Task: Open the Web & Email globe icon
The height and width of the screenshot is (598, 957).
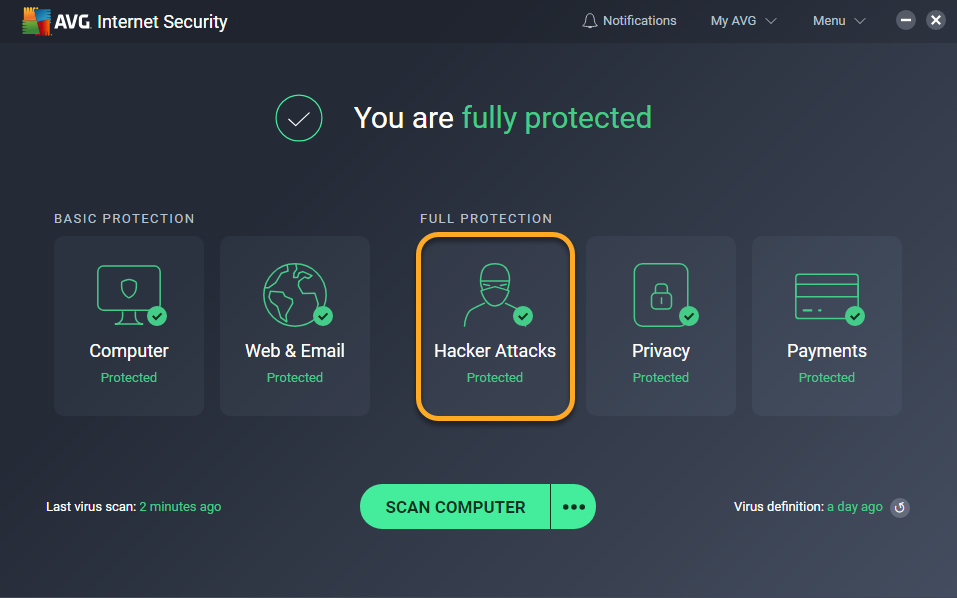Action: click(x=297, y=295)
